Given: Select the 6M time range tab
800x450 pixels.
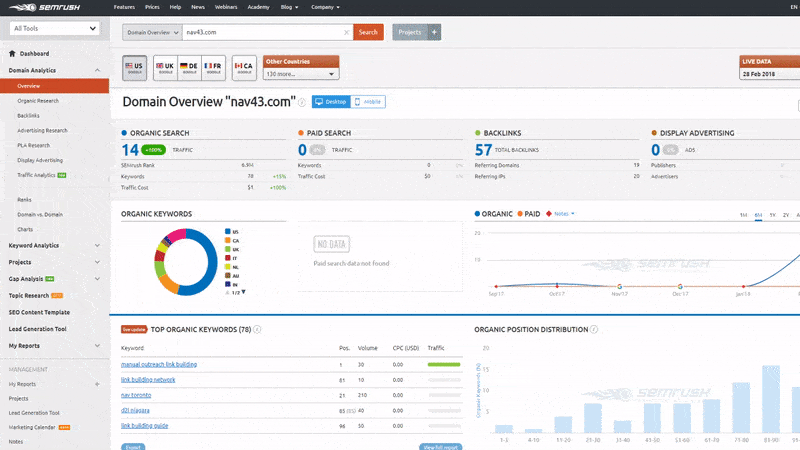Looking at the screenshot, I should point(758,215).
